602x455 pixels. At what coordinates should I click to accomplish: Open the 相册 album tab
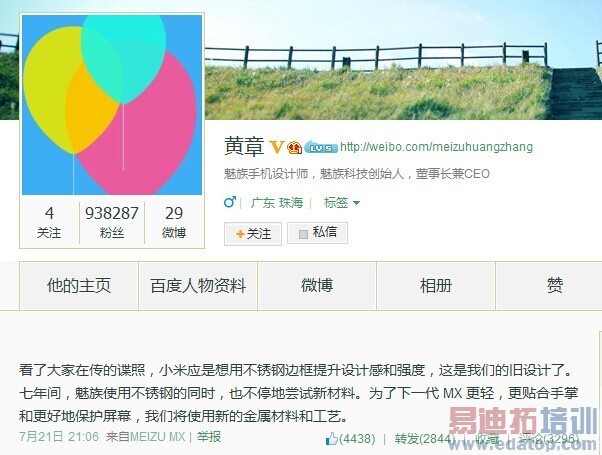[x=436, y=286]
